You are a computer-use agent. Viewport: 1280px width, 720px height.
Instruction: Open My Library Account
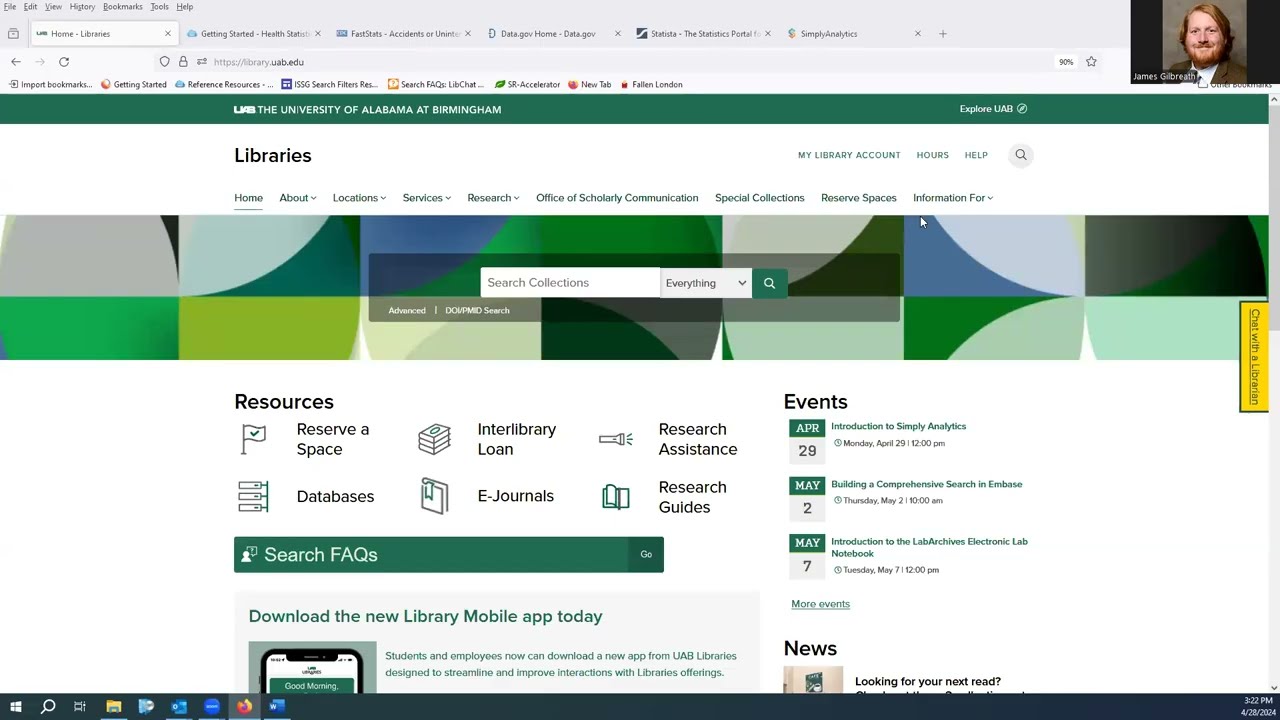(x=849, y=155)
